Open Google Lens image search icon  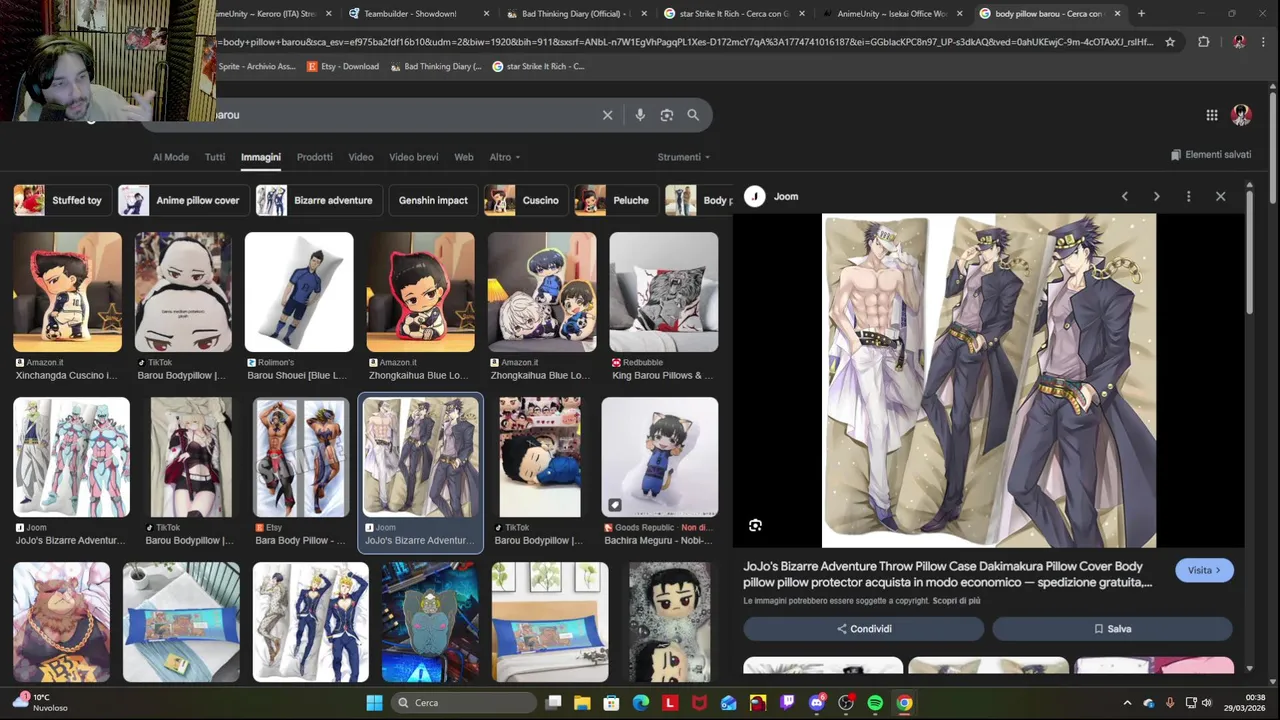tap(667, 115)
